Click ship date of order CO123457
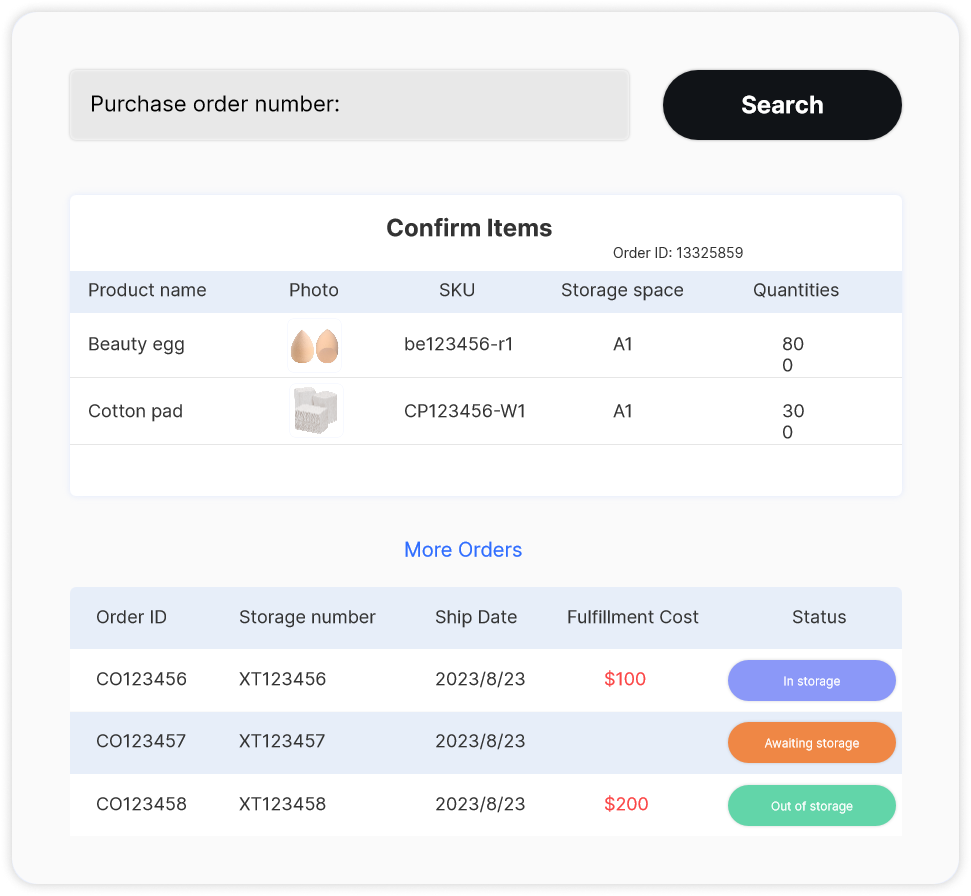 (480, 741)
